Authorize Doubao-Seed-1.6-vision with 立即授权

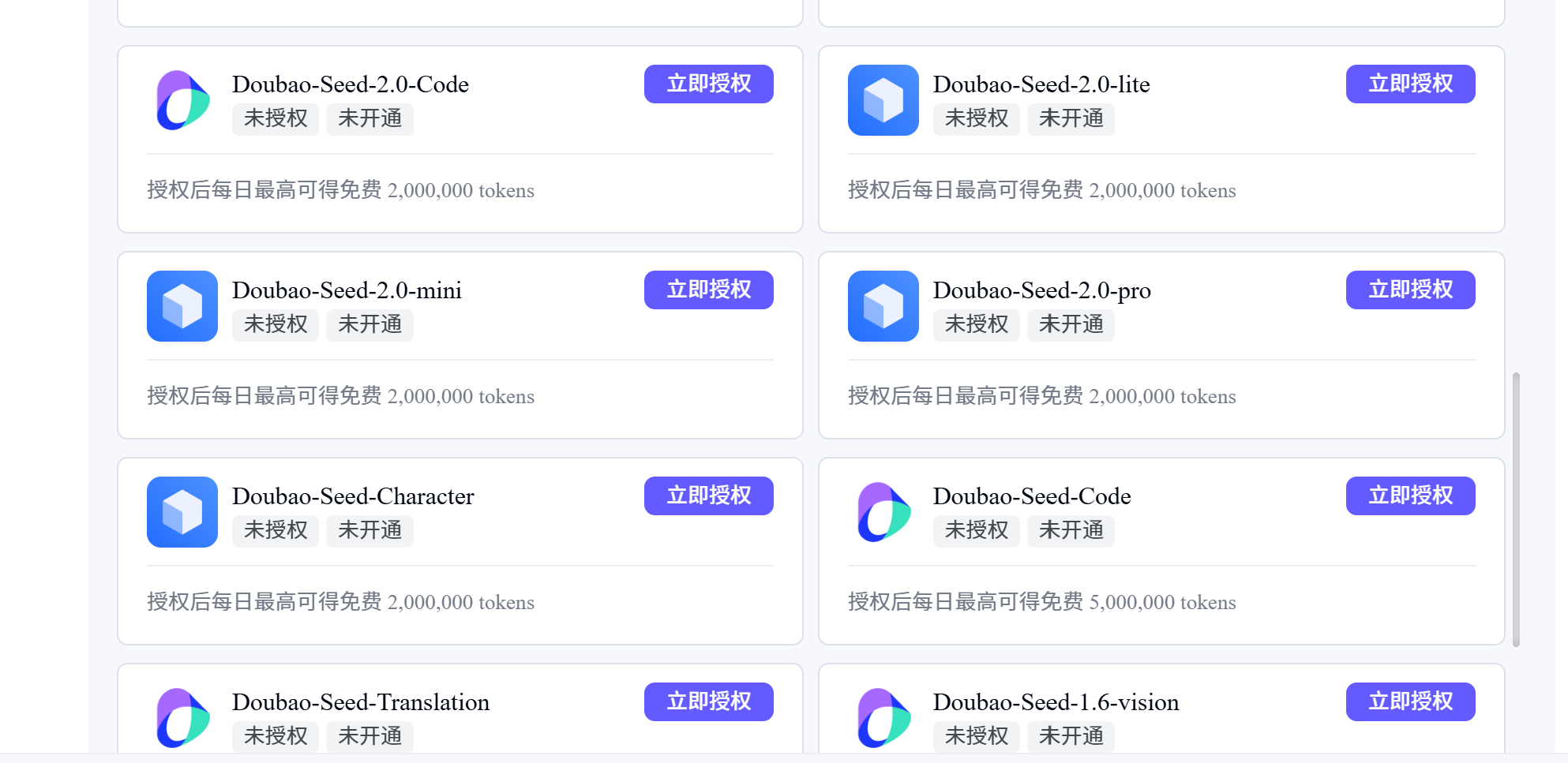pyautogui.click(x=1411, y=701)
